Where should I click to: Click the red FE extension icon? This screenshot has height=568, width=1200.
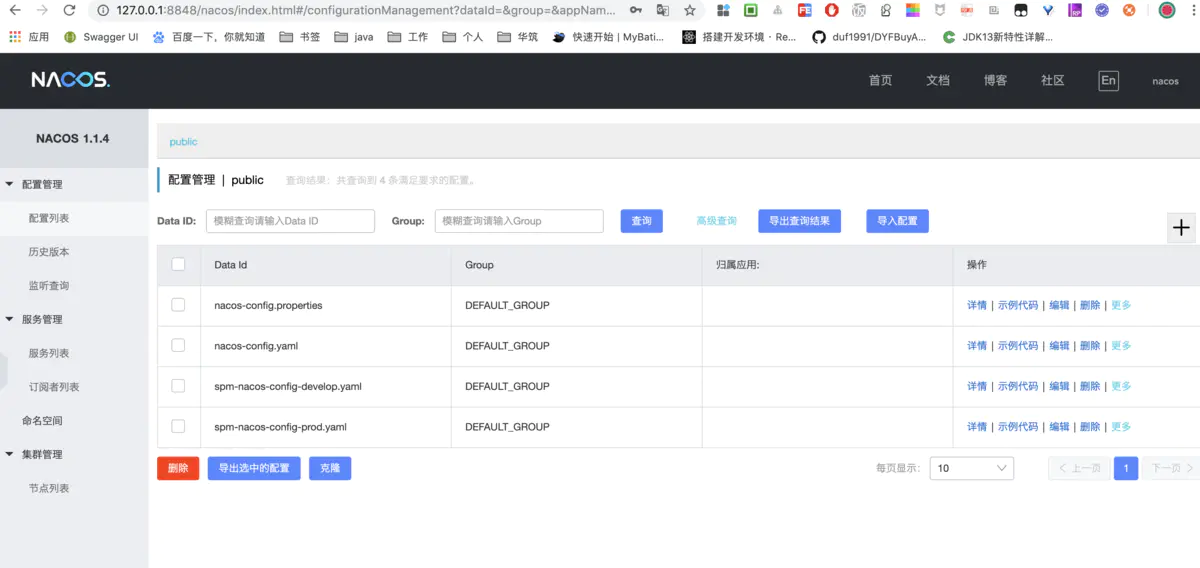coord(805,10)
